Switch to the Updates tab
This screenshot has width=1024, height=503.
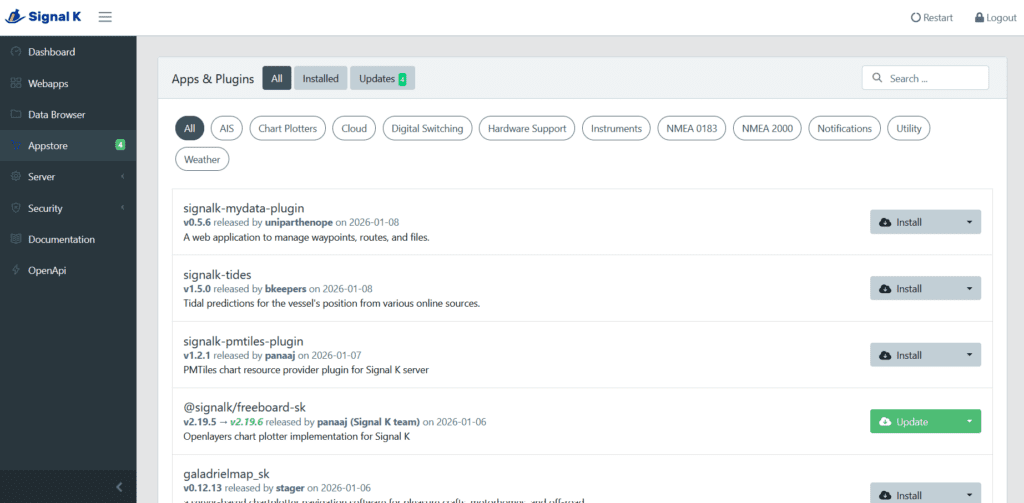(383, 78)
